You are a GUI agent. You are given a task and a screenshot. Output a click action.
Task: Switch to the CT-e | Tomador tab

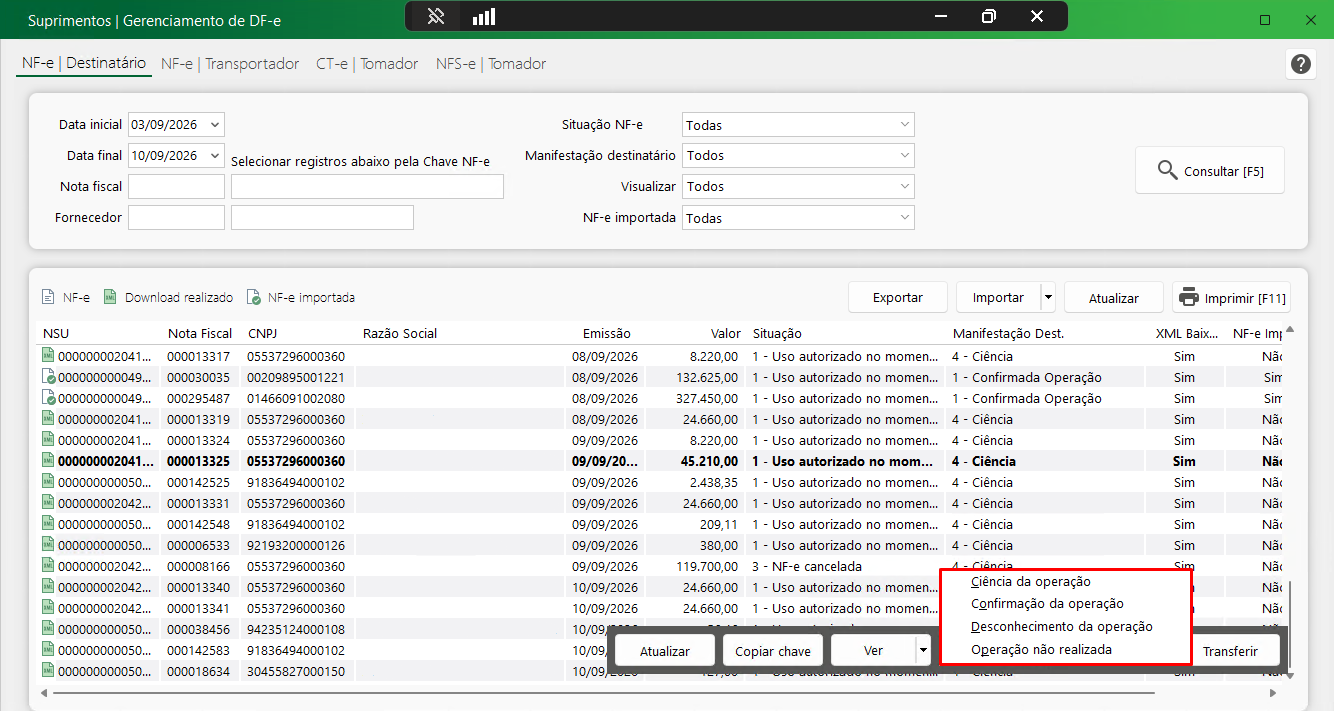tap(367, 64)
